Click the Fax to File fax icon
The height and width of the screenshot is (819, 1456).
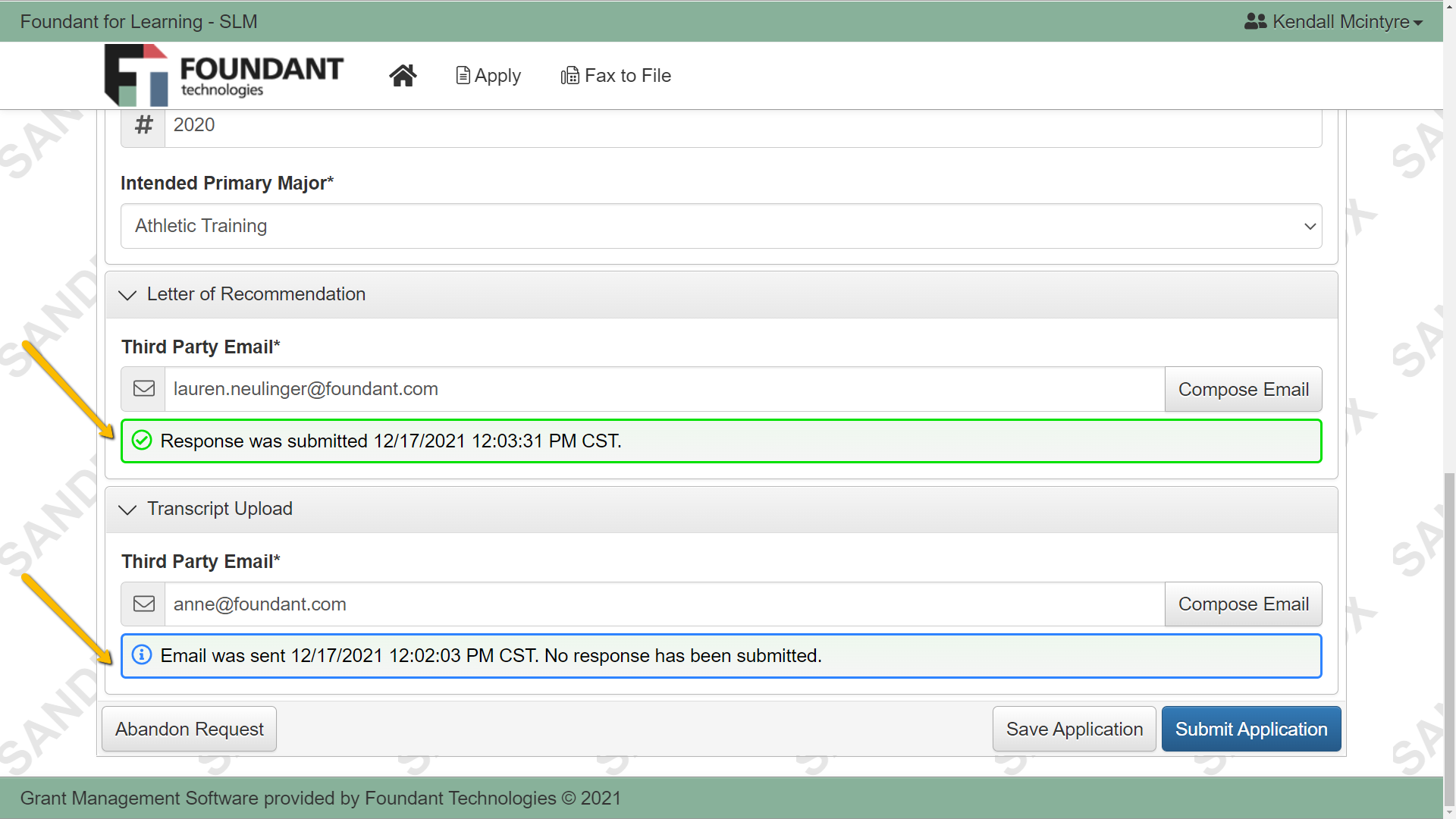point(570,75)
